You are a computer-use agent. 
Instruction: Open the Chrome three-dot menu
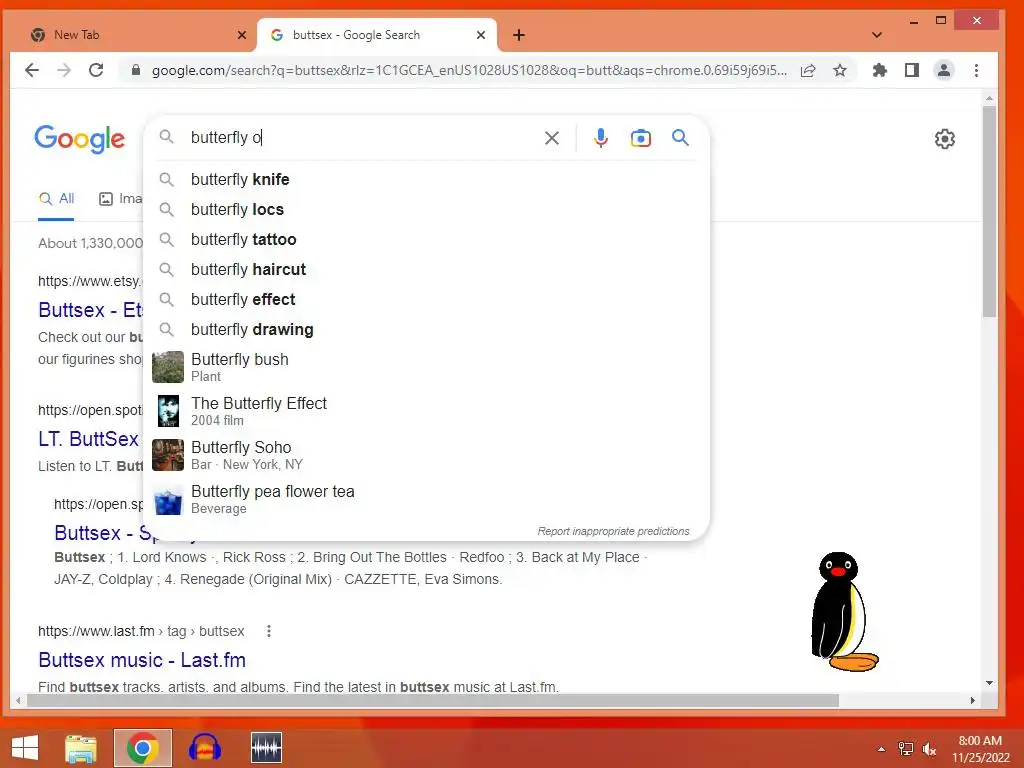click(976, 70)
